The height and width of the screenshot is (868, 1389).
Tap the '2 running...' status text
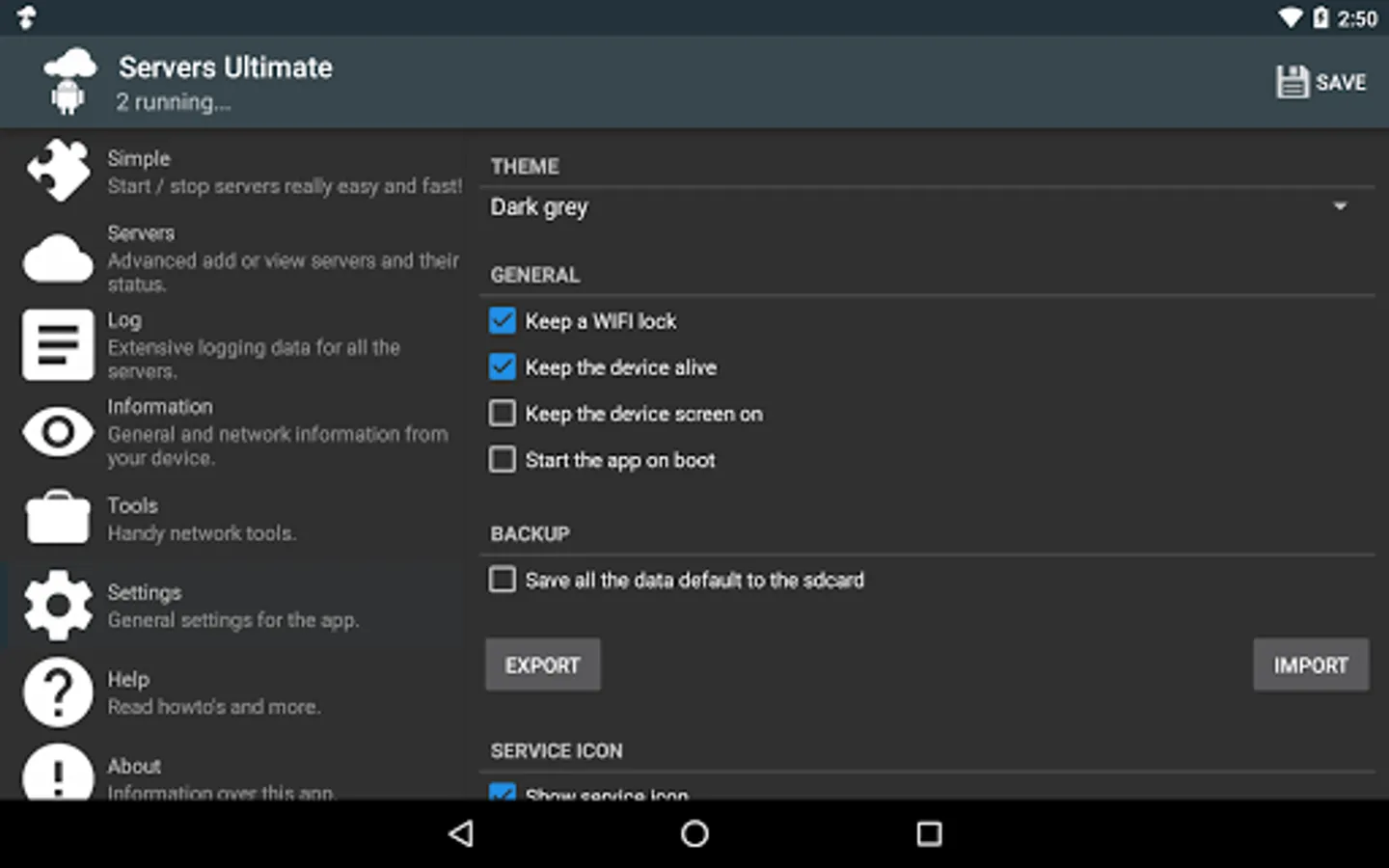click(174, 102)
